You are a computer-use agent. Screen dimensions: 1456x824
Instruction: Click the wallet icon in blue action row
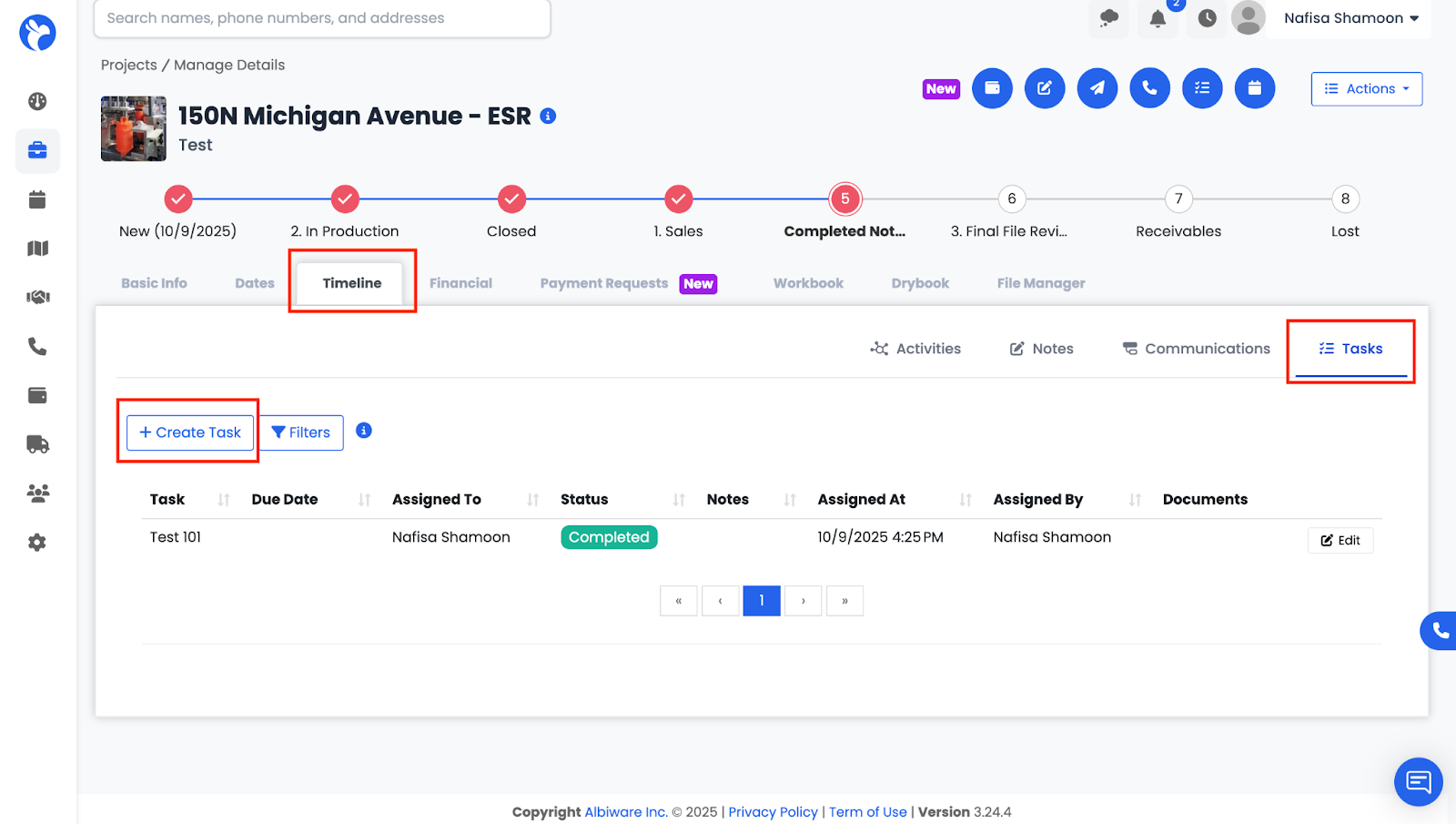pos(992,88)
